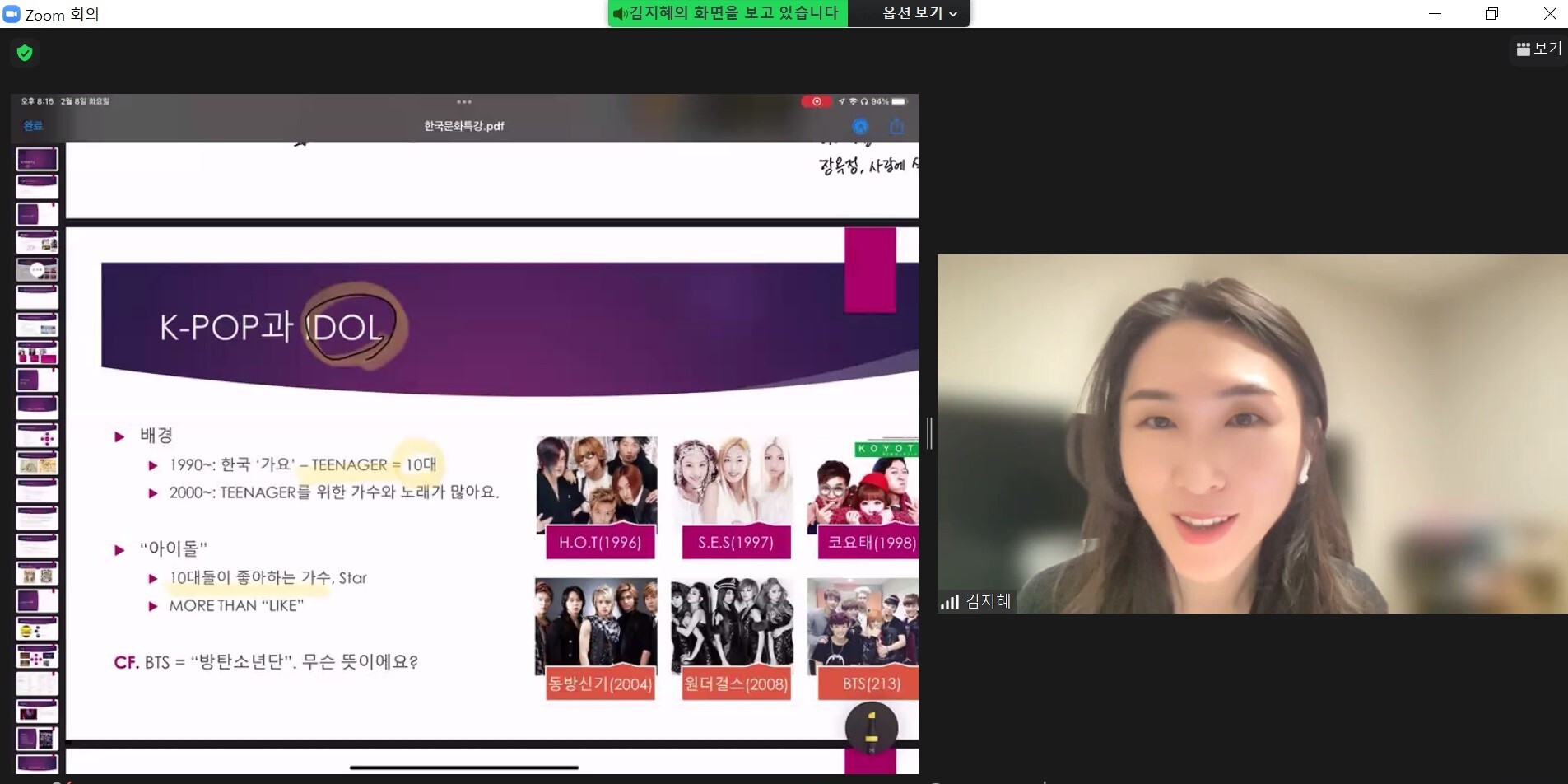Screen dimensions: 1568x784
Task: Tap the red screen recording indicator
Action: pyautogui.click(x=816, y=101)
